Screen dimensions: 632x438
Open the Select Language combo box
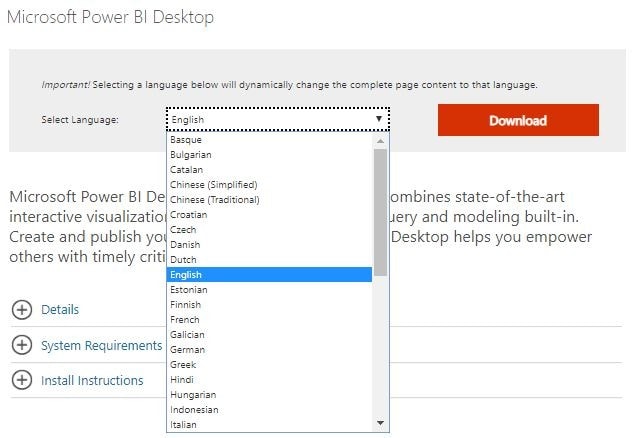pyautogui.click(x=278, y=119)
